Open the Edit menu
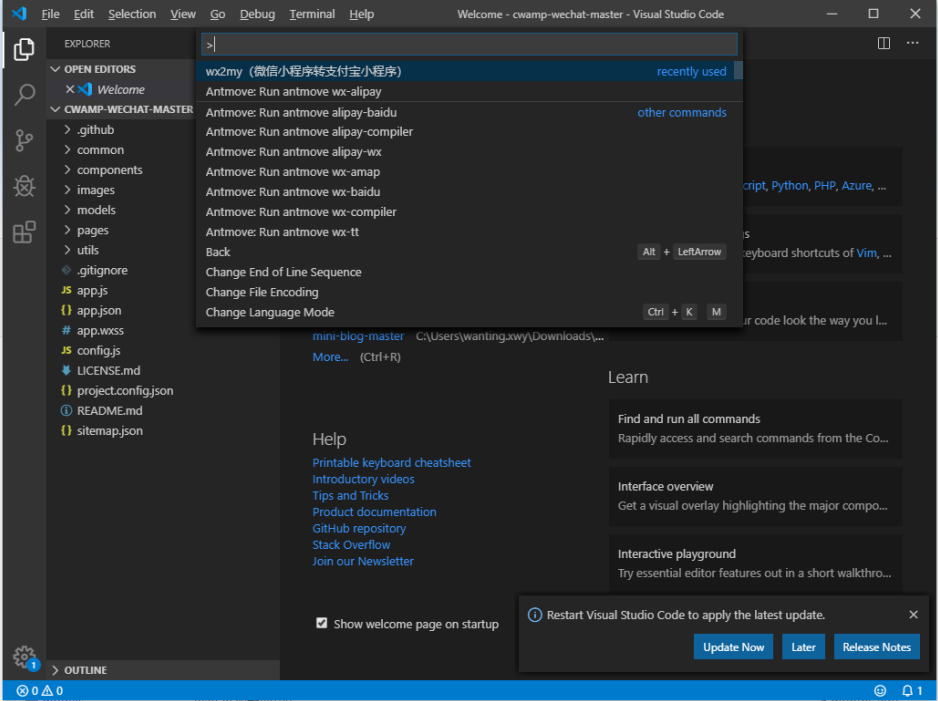This screenshot has width=938, height=701. 84,14
